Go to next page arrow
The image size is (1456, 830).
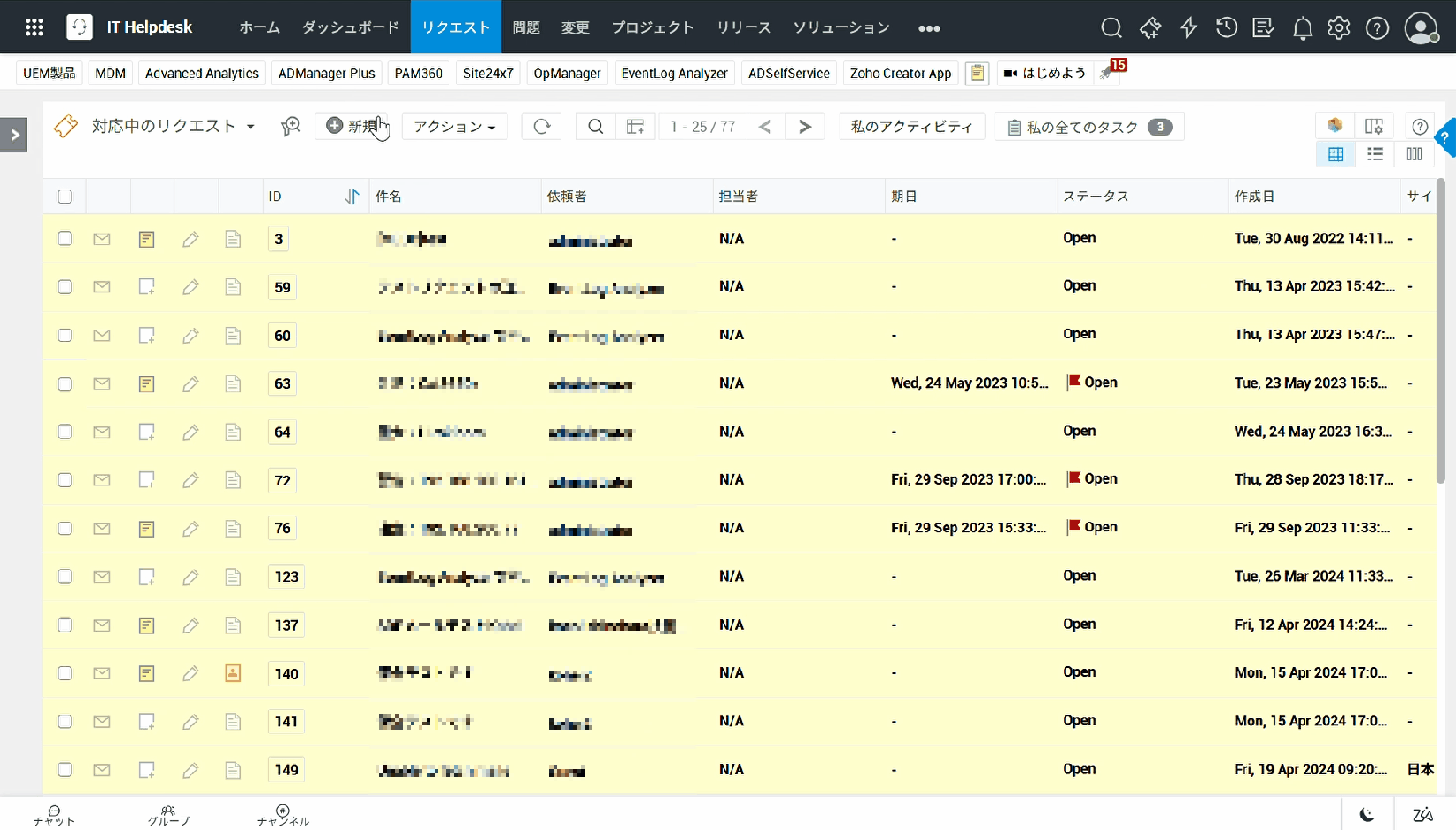[804, 127]
